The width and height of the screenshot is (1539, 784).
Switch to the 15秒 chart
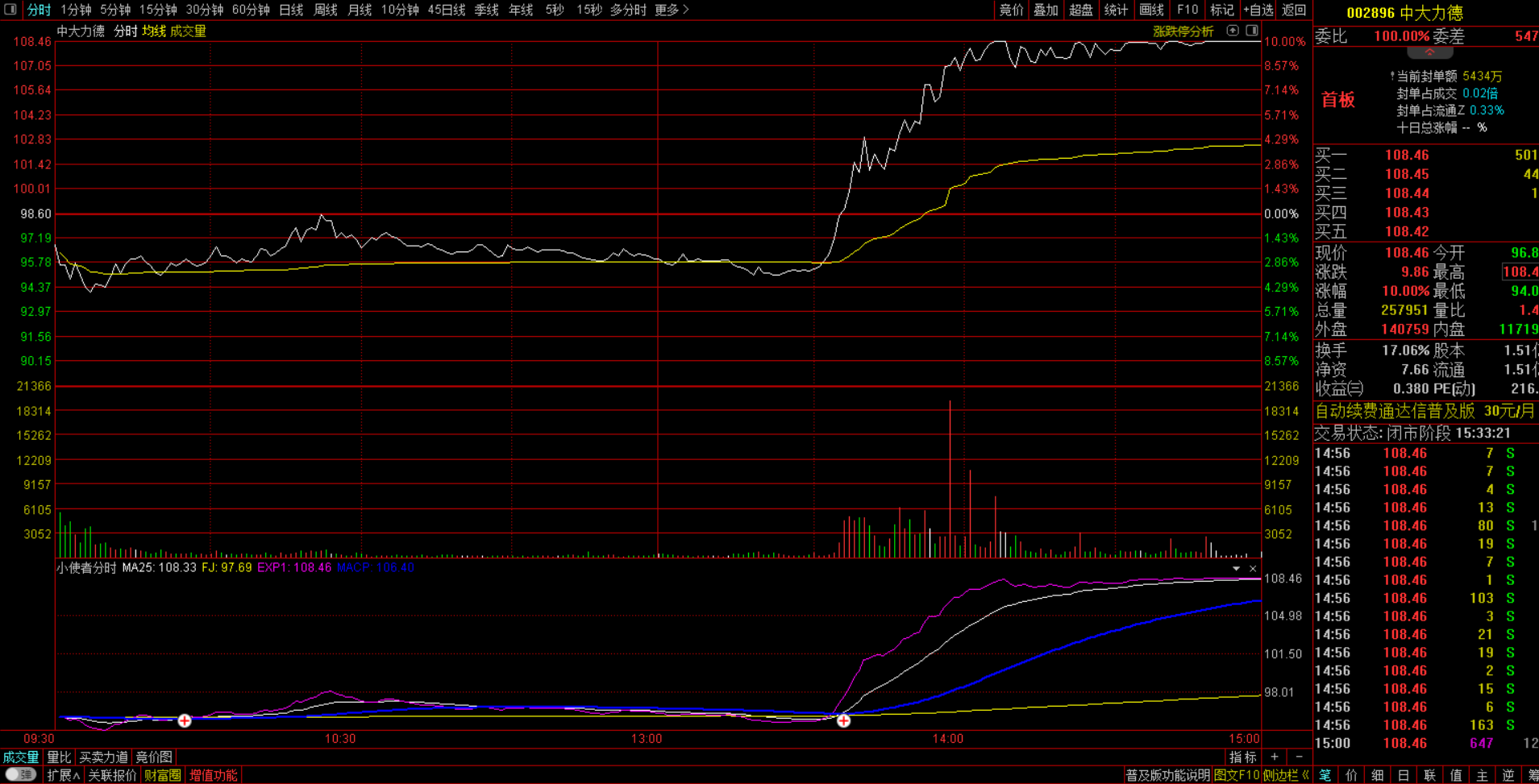(589, 10)
